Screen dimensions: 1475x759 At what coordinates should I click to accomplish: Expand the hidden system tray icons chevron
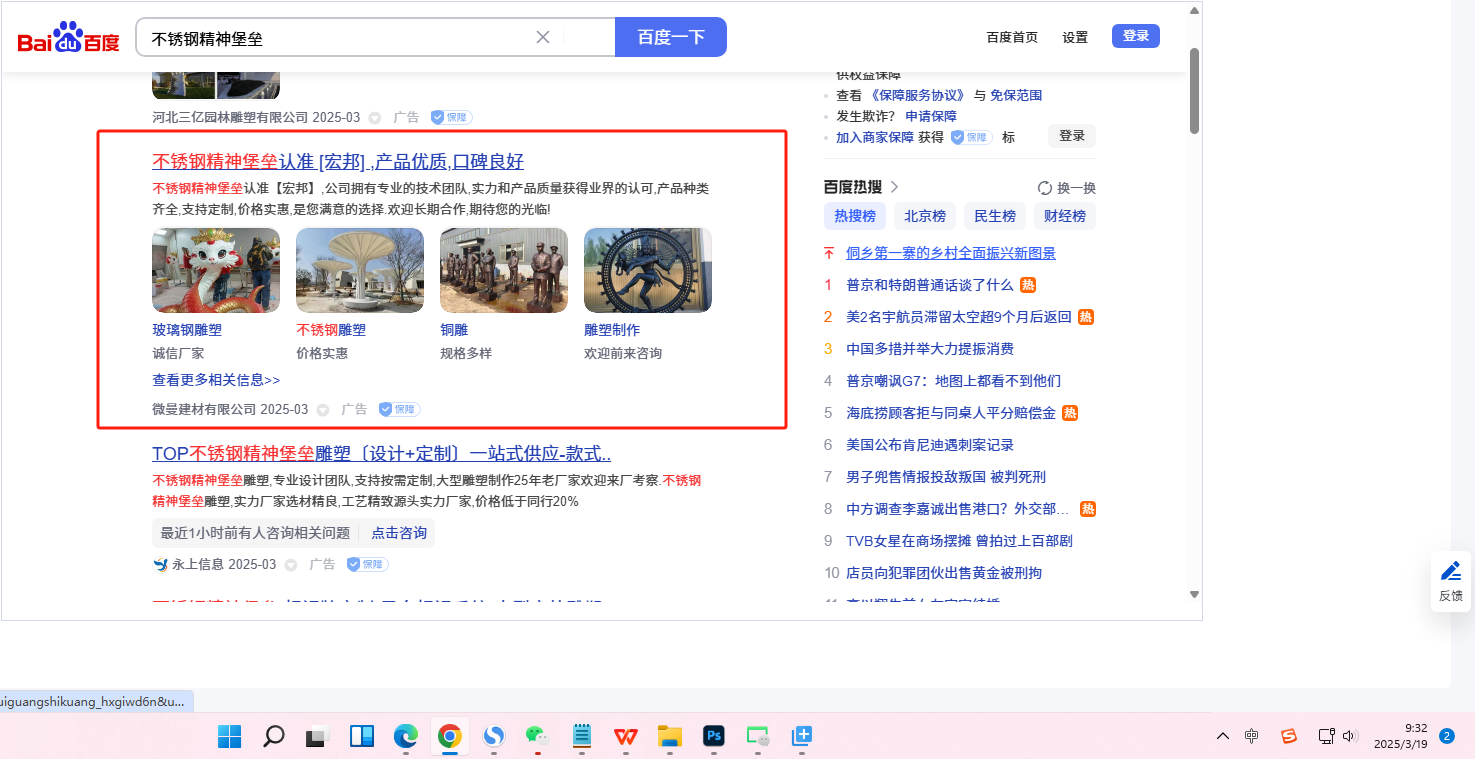pos(1223,737)
